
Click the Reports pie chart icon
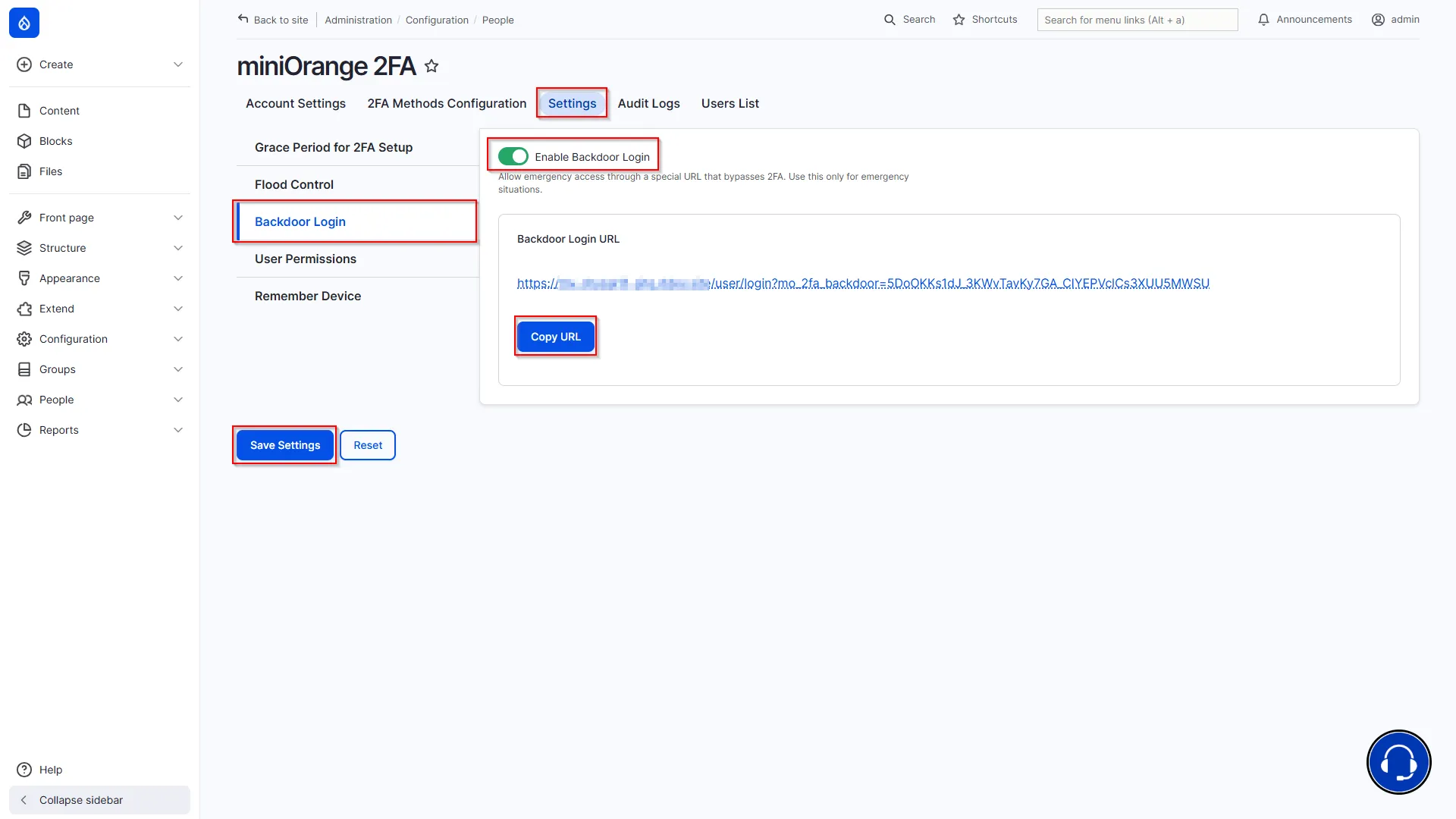[24, 430]
